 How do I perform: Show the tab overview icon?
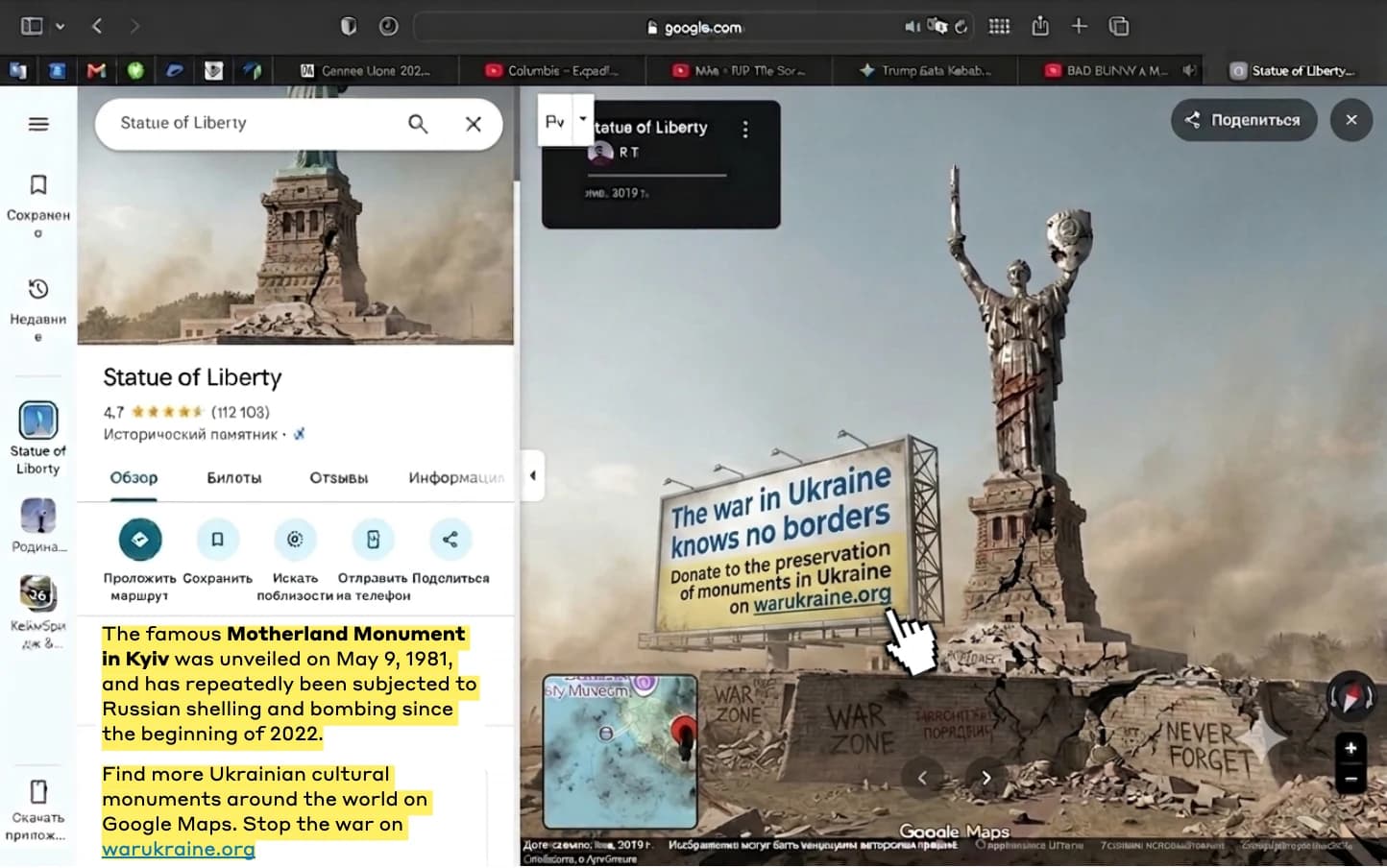coord(1119,26)
